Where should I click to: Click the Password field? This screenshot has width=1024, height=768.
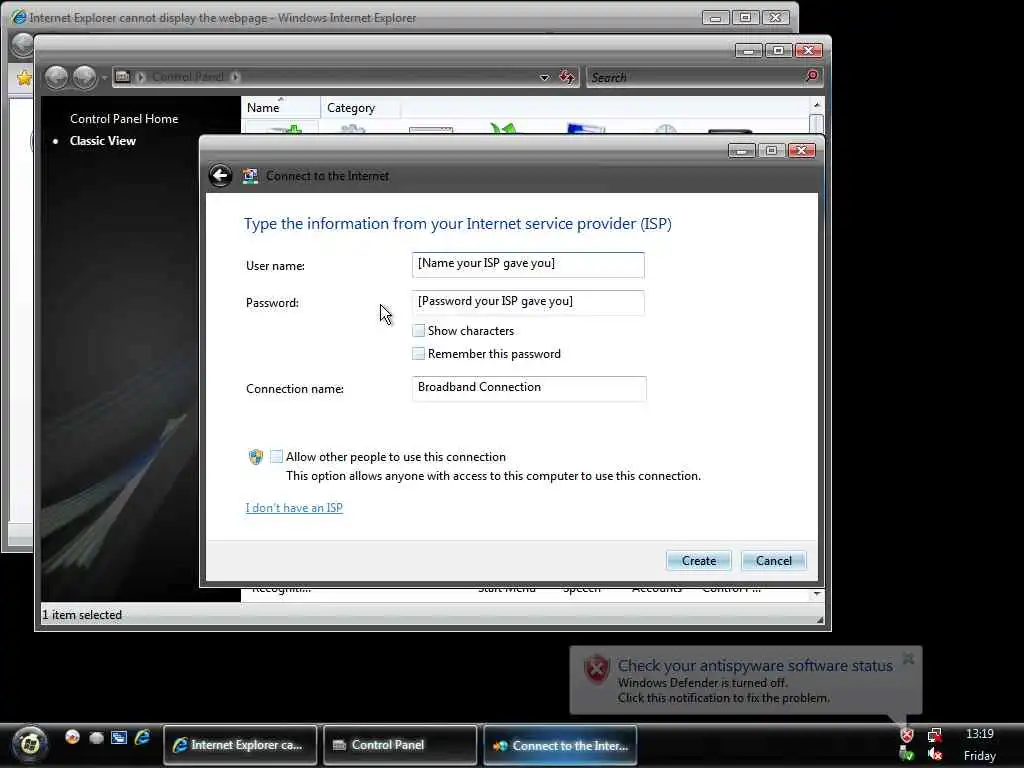click(528, 302)
